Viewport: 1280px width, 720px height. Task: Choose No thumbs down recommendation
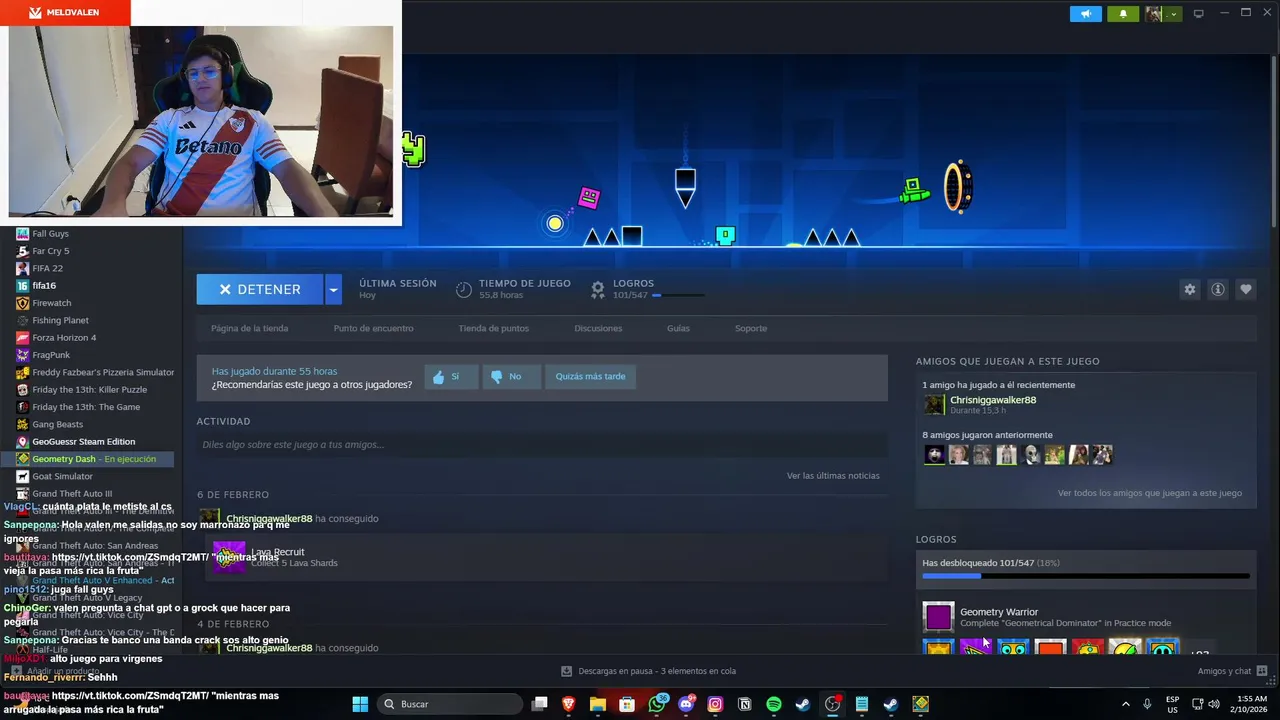tap(512, 377)
